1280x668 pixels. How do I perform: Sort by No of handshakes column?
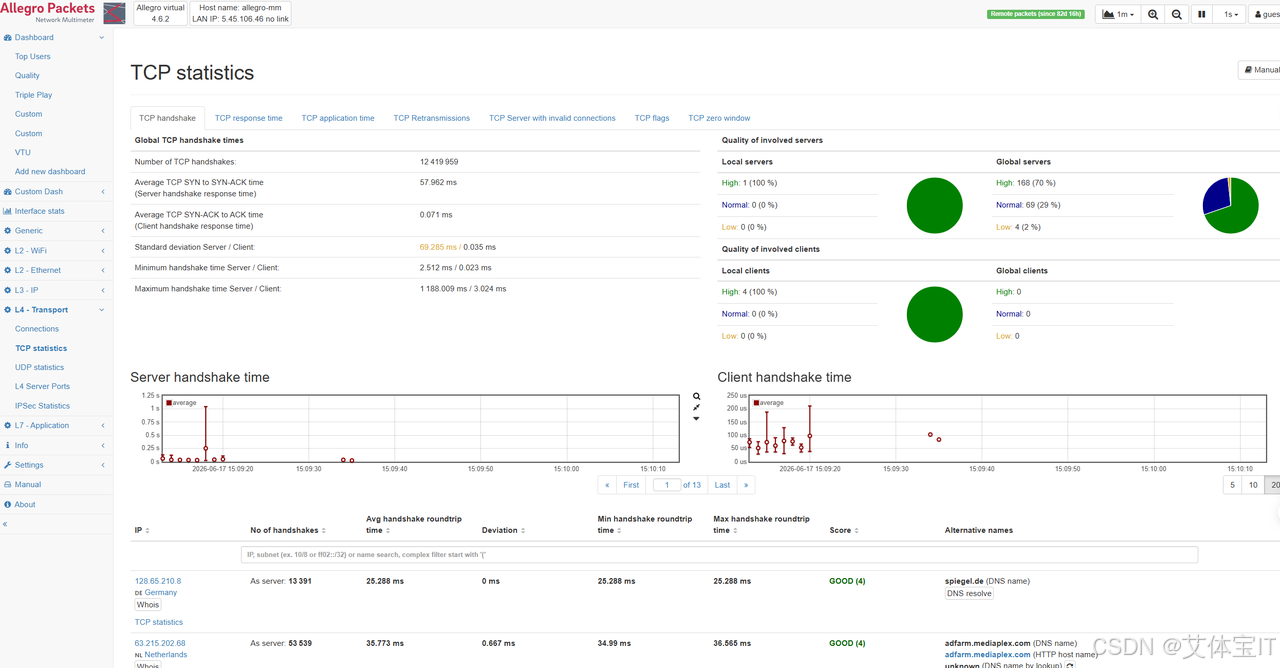pos(287,531)
